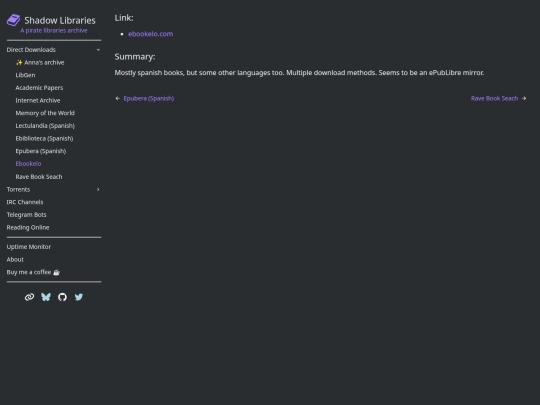Click the Shadow Libraries book logo icon
Viewport: 540px width, 405px height.
(x=13, y=20)
